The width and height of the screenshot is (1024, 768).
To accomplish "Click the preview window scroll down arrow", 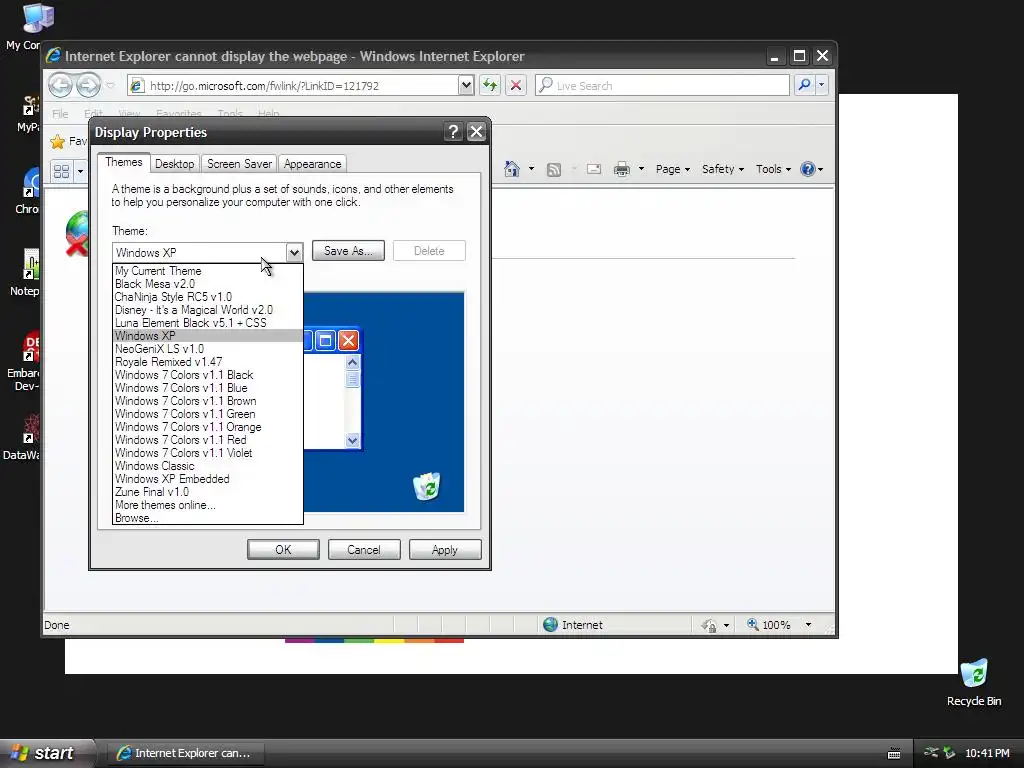I will 352,440.
